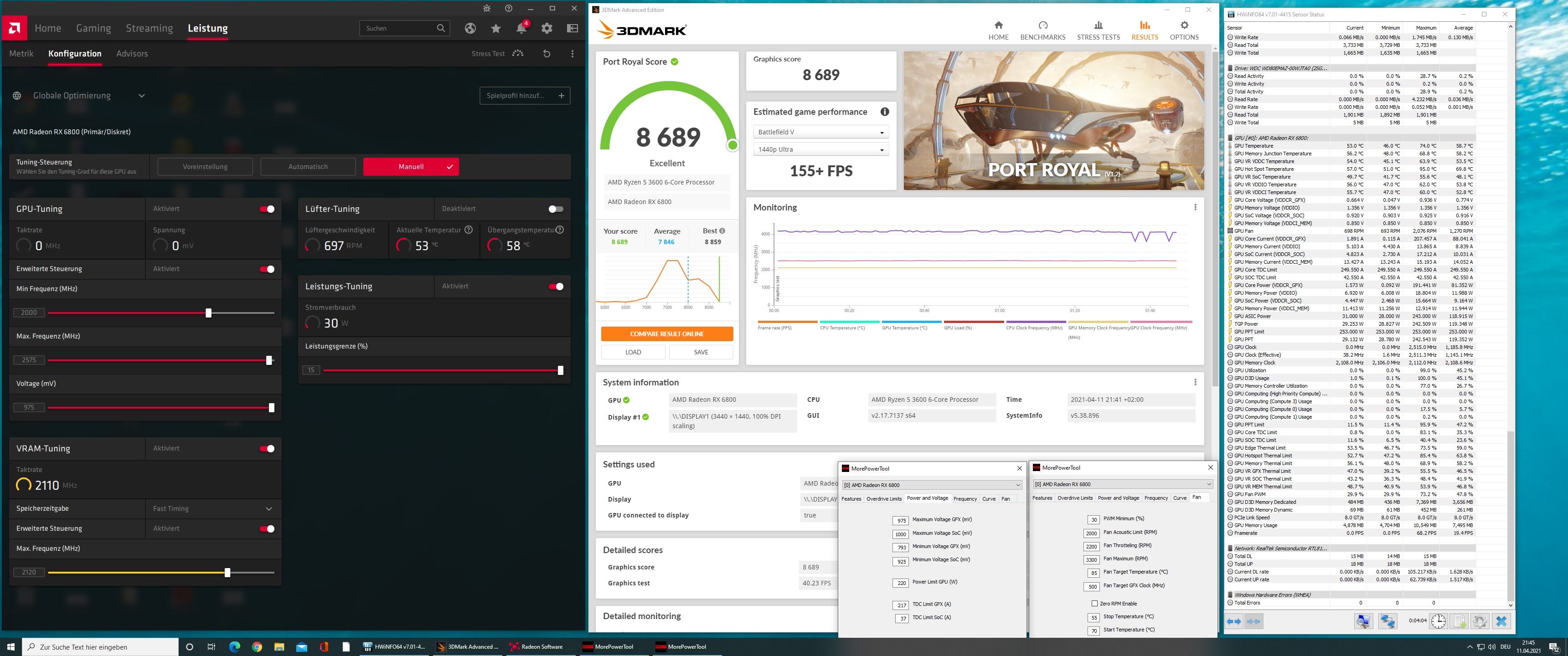Click the Min Frequenz slider handle
1568x656 pixels.
(x=209, y=313)
